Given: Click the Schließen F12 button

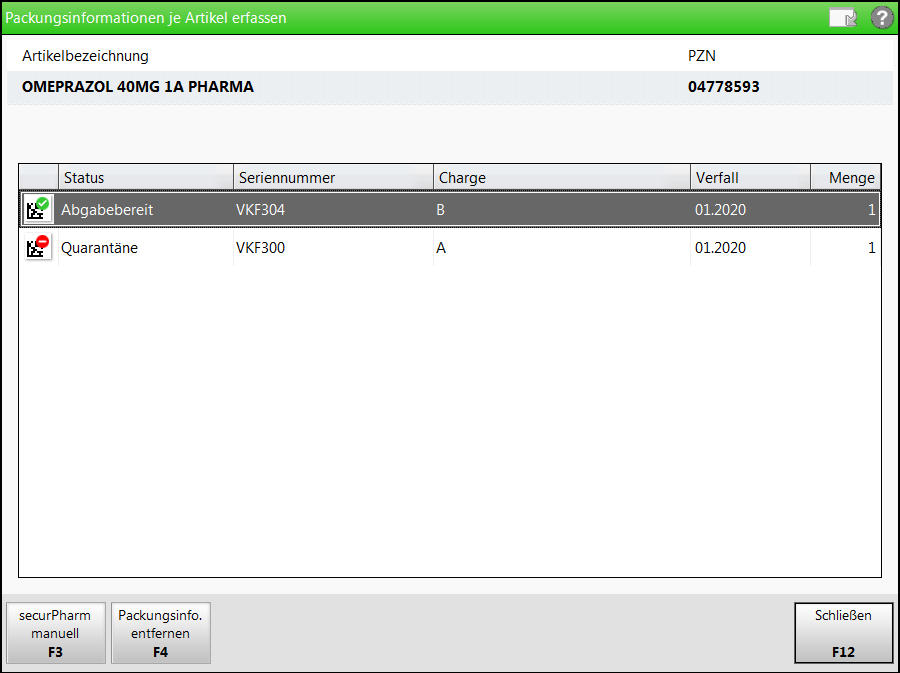Looking at the screenshot, I should tap(843, 633).
